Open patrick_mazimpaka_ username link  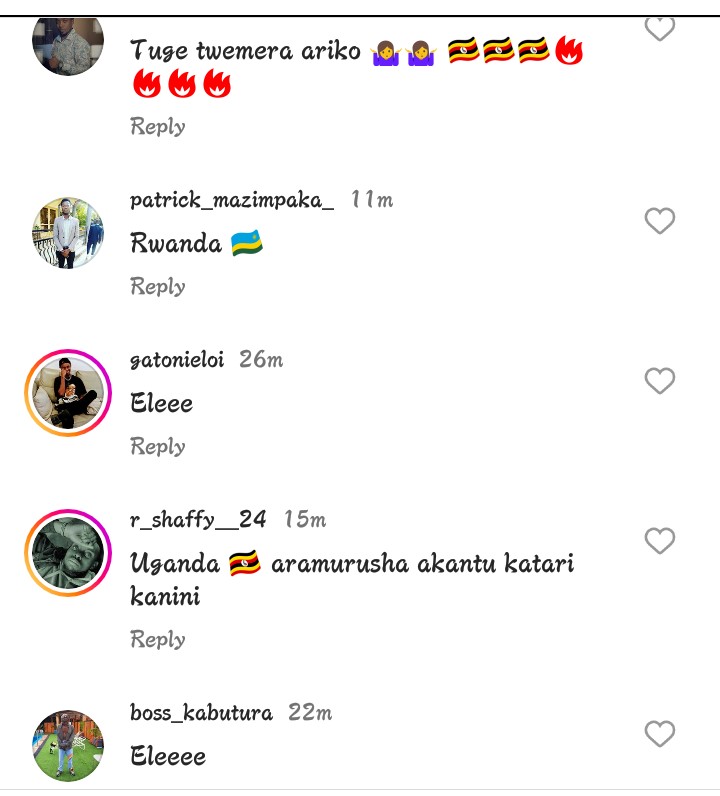click(232, 200)
